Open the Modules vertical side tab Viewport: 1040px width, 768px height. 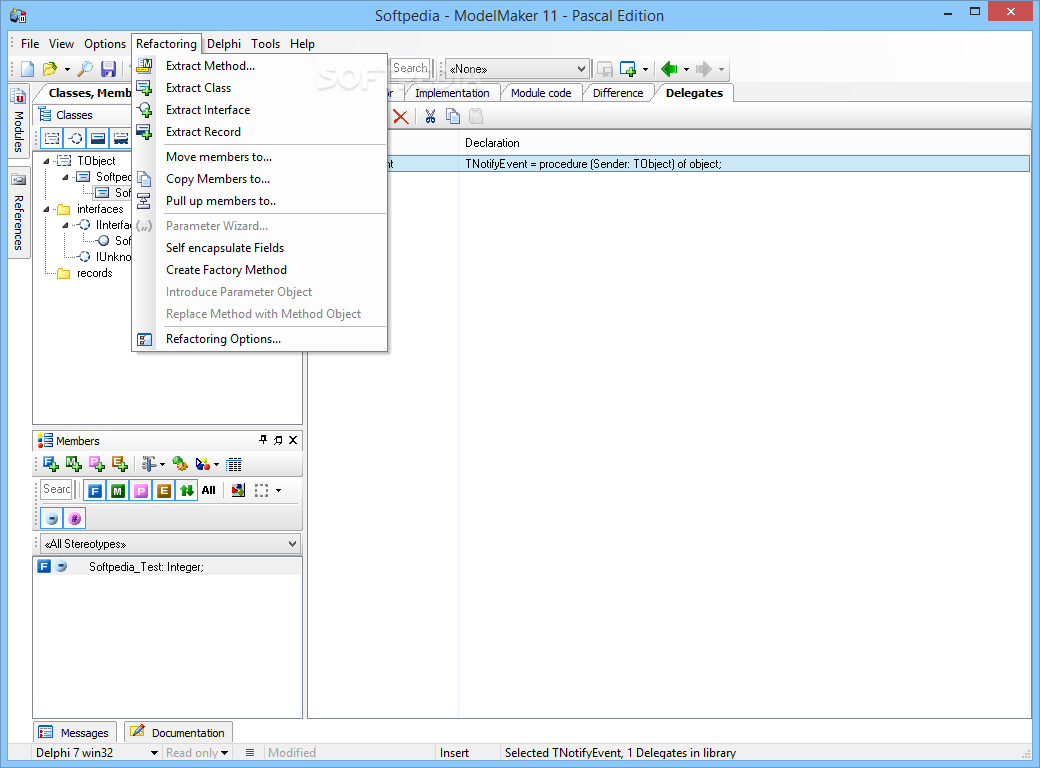(x=19, y=120)
